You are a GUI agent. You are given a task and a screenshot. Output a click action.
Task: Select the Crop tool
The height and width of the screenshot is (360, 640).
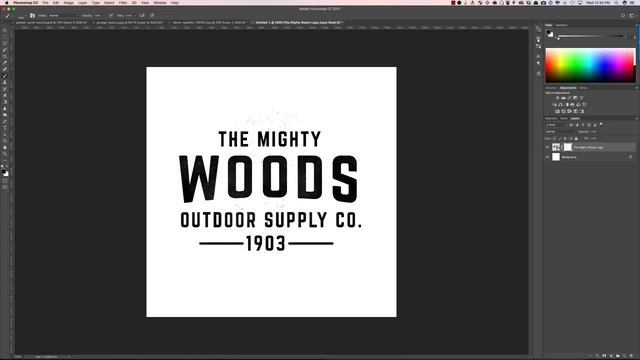click(5, 56)
